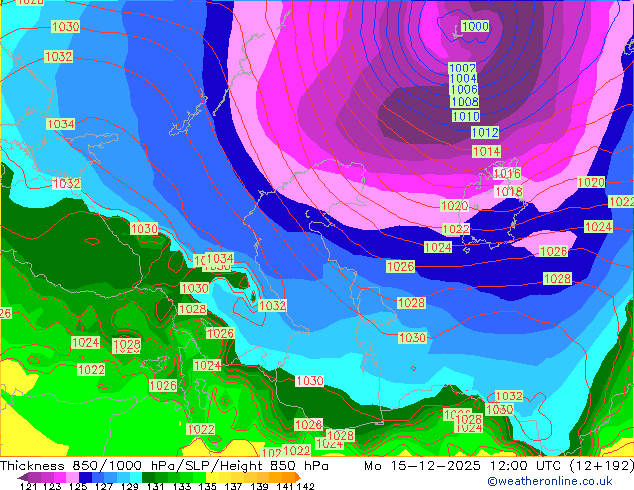Pick the orange legend swatch near 141

pyautogui.click(x=288, y=477)
